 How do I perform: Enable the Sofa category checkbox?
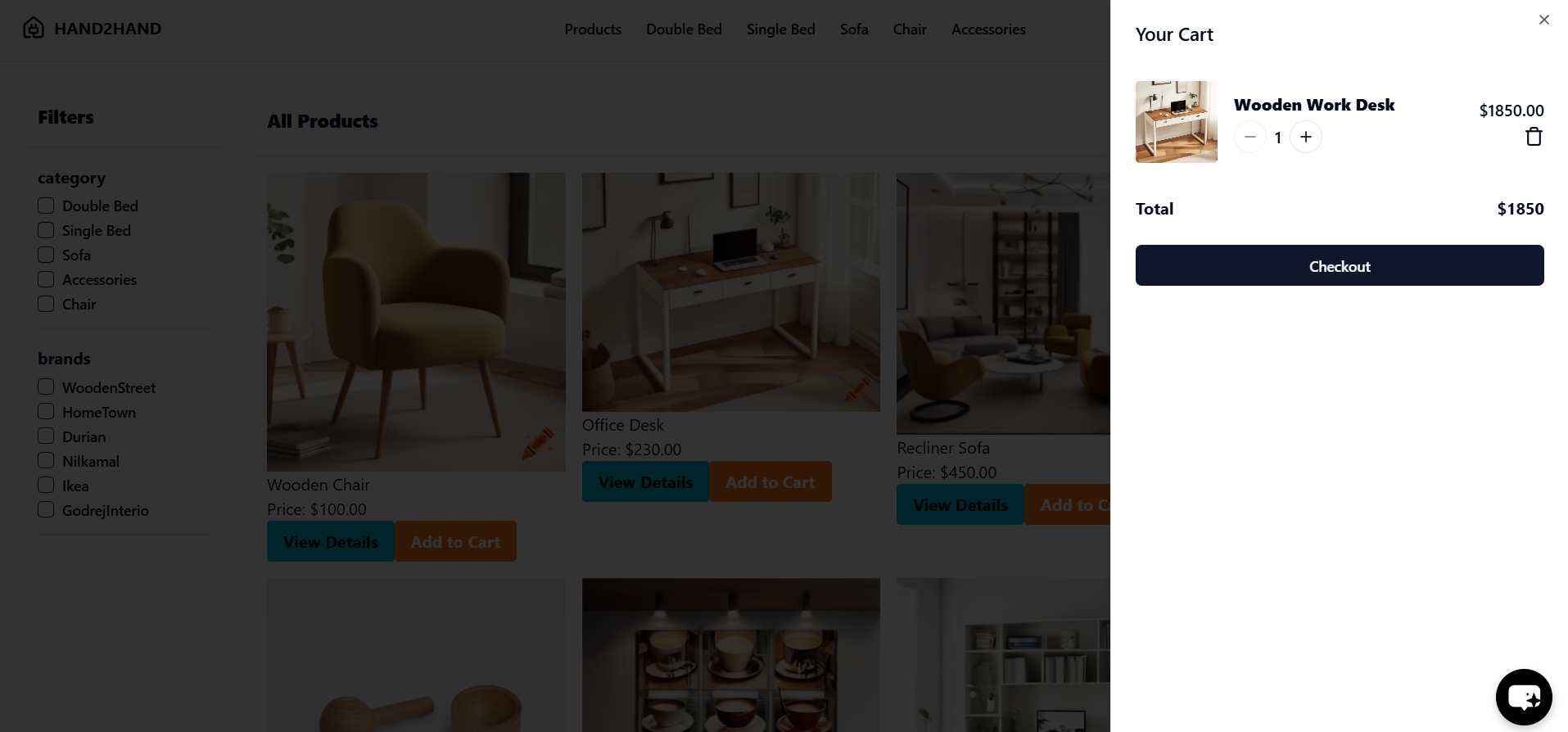[46, 255]
